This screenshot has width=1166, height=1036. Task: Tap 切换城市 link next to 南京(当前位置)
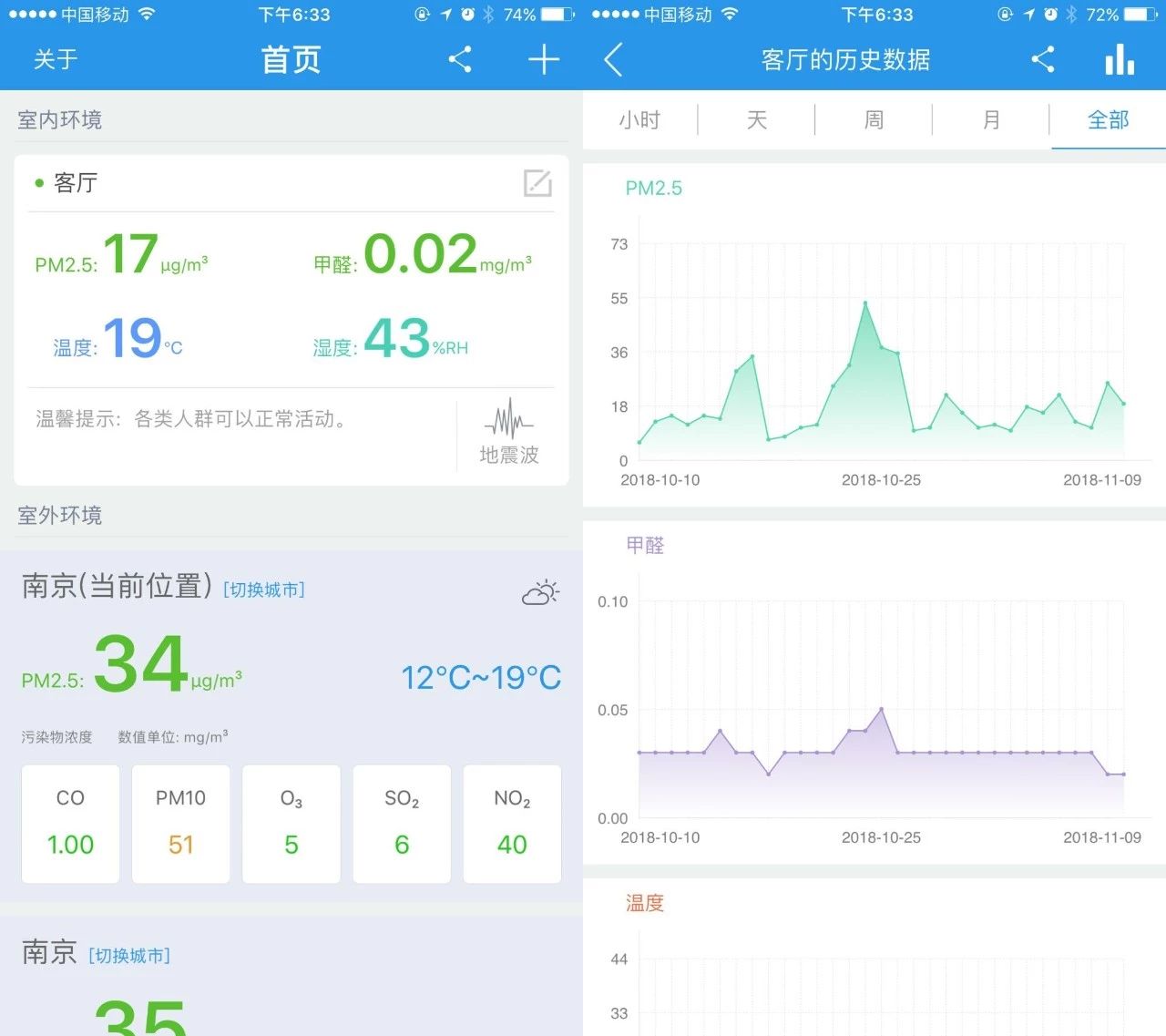[x=264, y=590]
